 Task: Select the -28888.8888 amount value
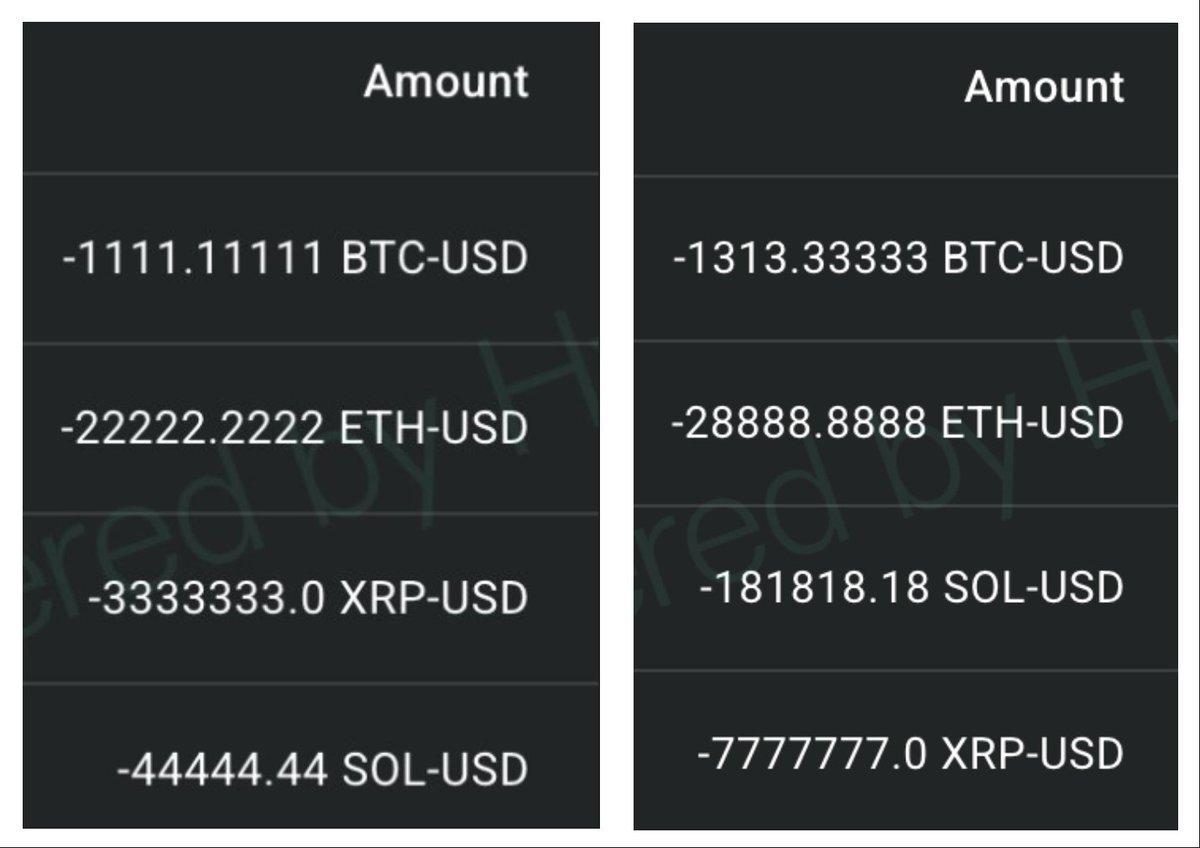798,424
